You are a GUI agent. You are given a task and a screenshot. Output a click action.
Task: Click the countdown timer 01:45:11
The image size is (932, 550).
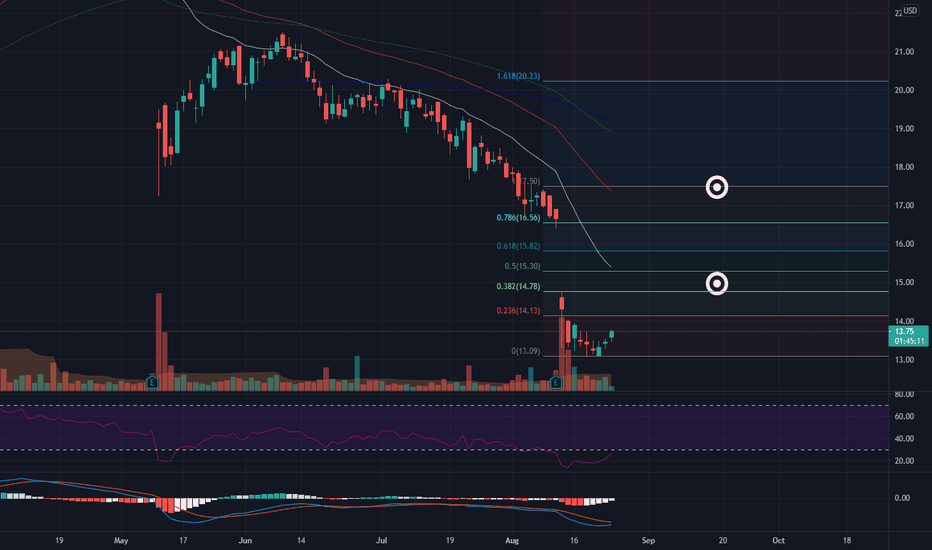(909, 341)
